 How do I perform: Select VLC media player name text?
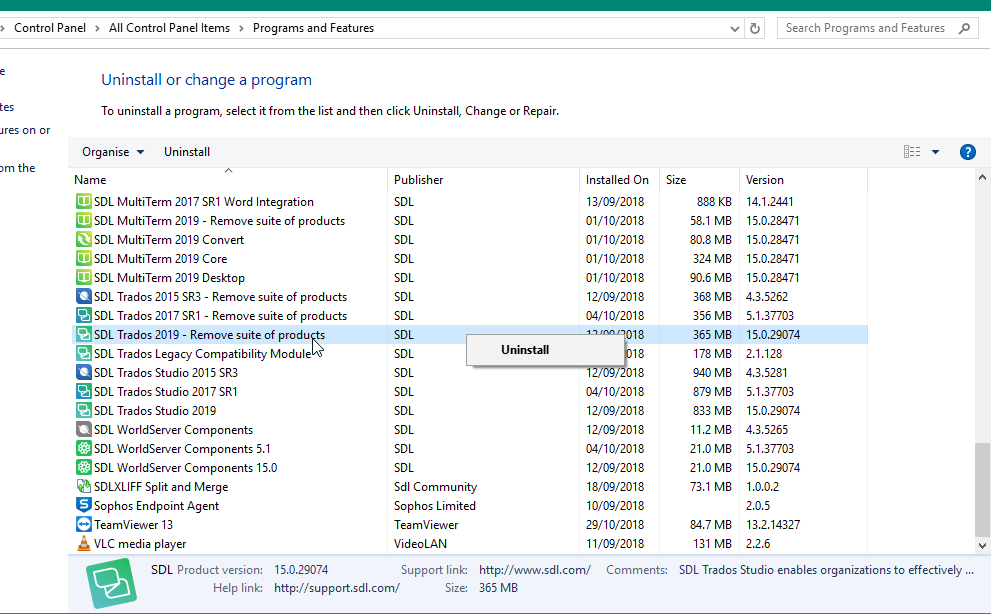pos(140,543)
